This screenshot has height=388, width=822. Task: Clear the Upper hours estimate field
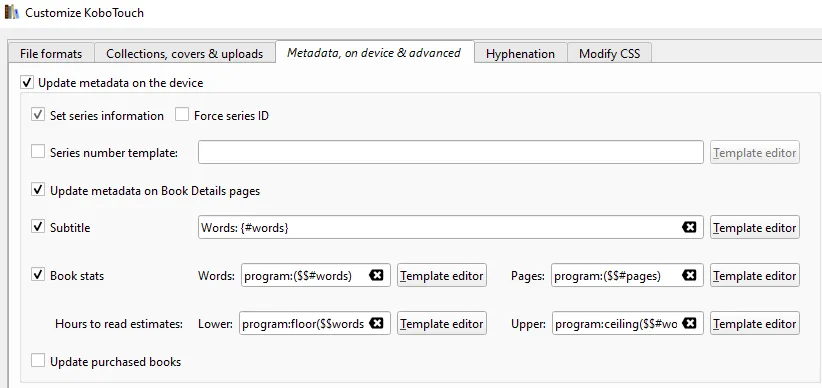(689, 324)
